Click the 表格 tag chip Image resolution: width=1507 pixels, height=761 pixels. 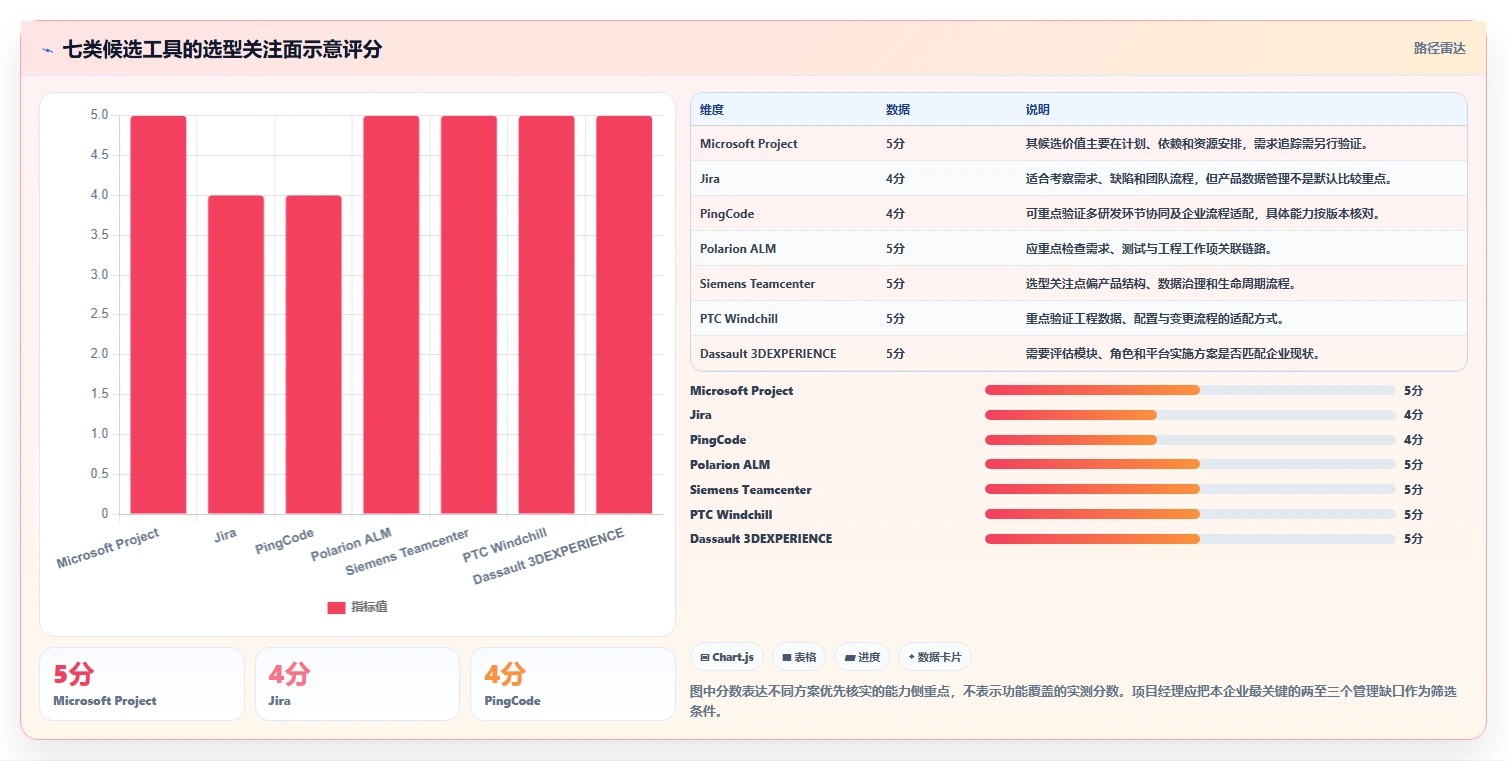click(799, 657)
